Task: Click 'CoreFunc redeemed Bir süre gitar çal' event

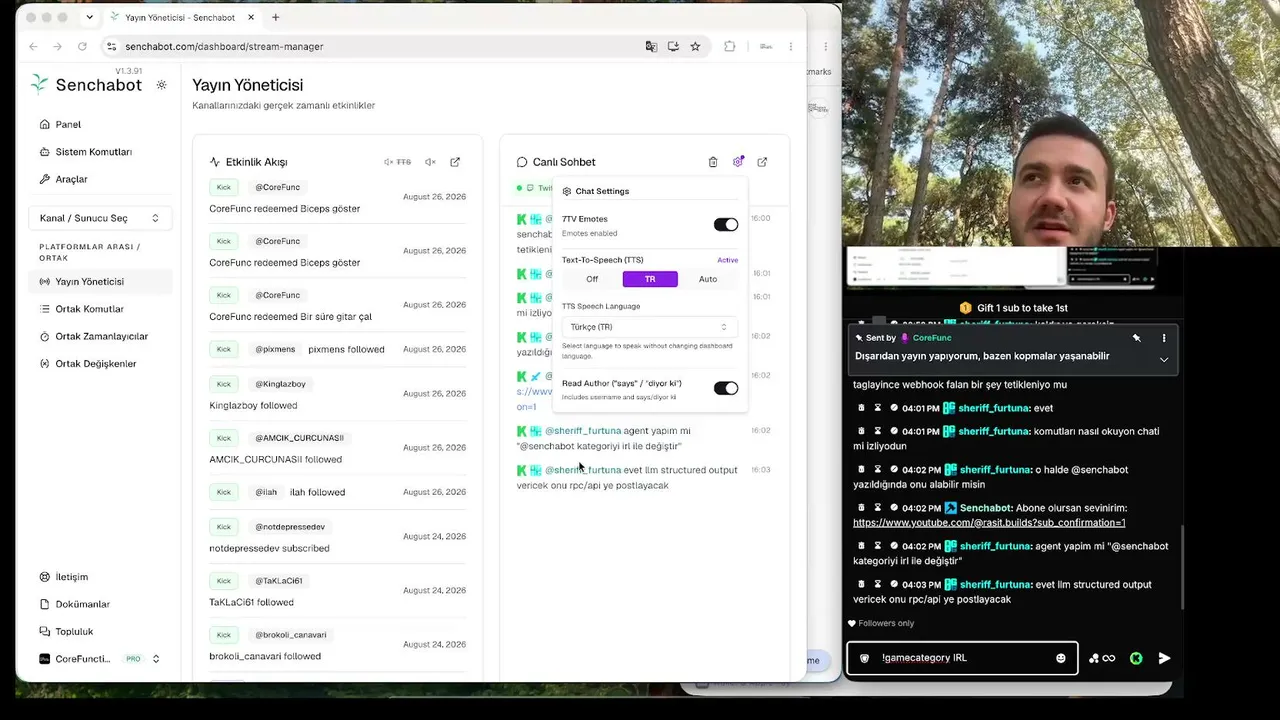Action: pos(290,317)
